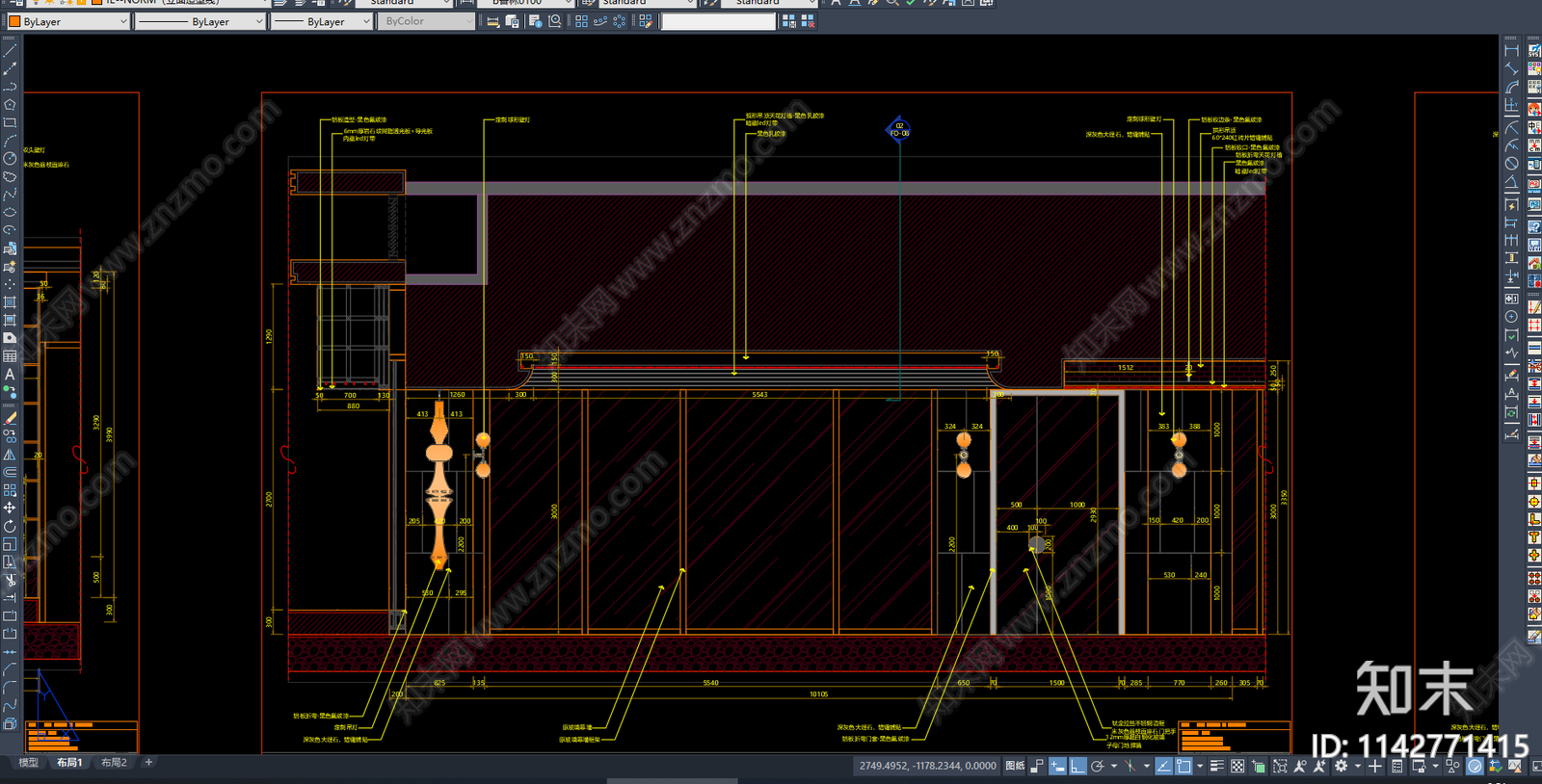The image size is (1542, 784).
Task: Select the Array tool
Action: click(x=10, y=489)
